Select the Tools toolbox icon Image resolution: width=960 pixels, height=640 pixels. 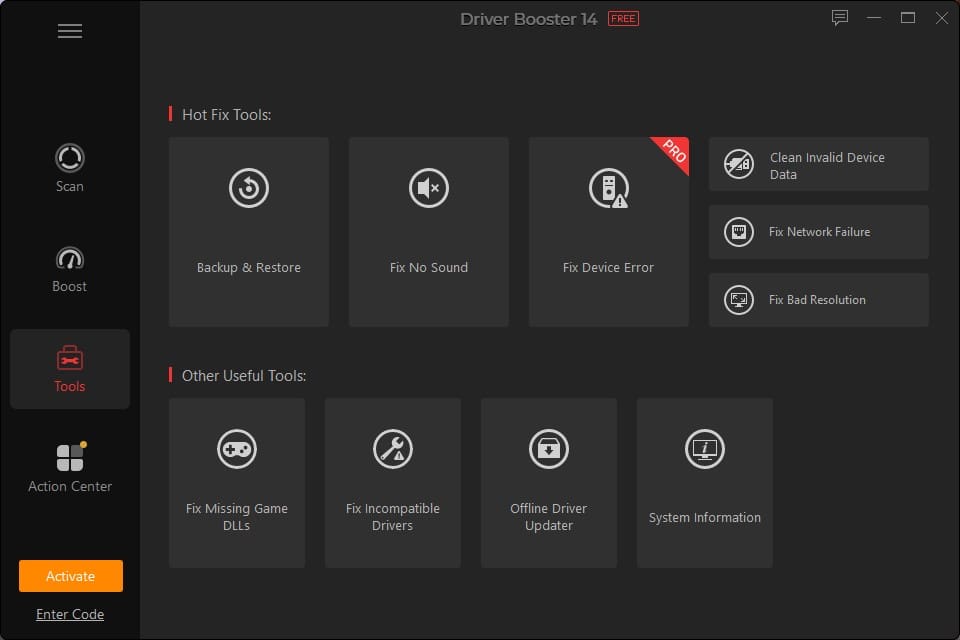click(x=70, y=358)
